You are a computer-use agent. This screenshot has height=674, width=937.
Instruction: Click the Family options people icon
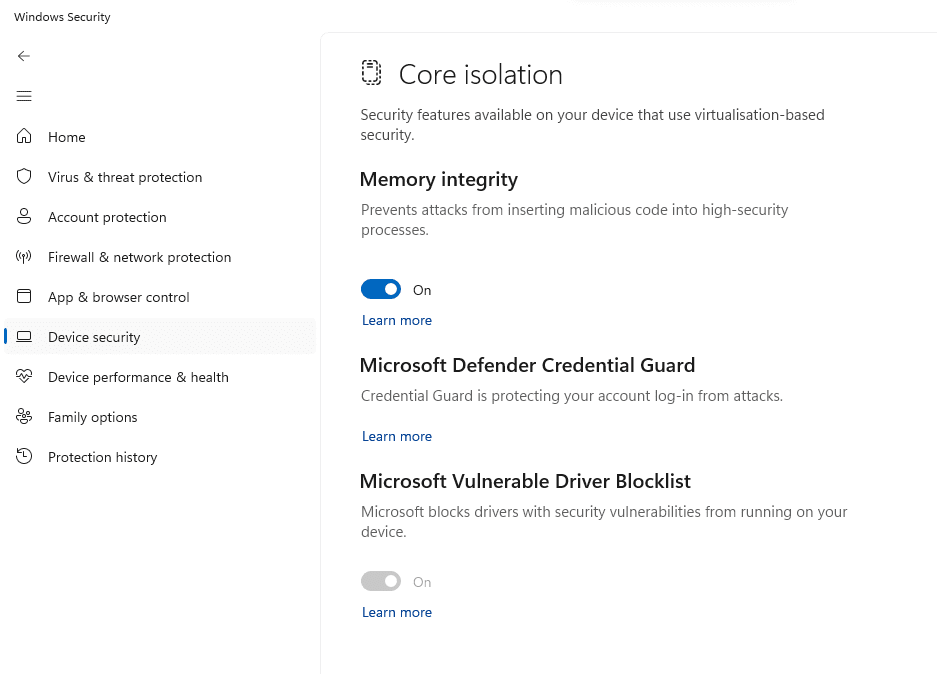(24, 416)
